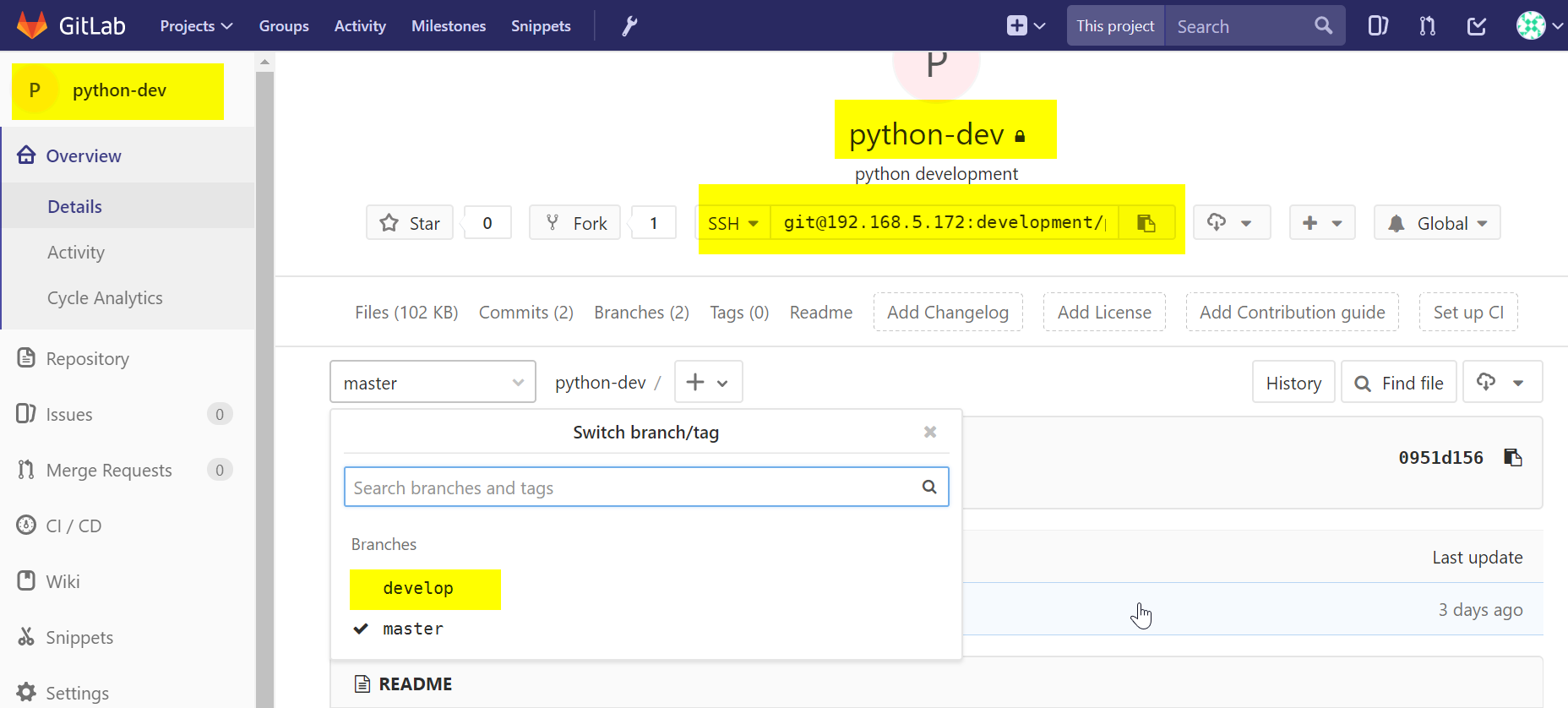The height and width of the screenshot is (708, 1568).
Task: Open the Merge requests icon in top navbar
Action: 1427,26
